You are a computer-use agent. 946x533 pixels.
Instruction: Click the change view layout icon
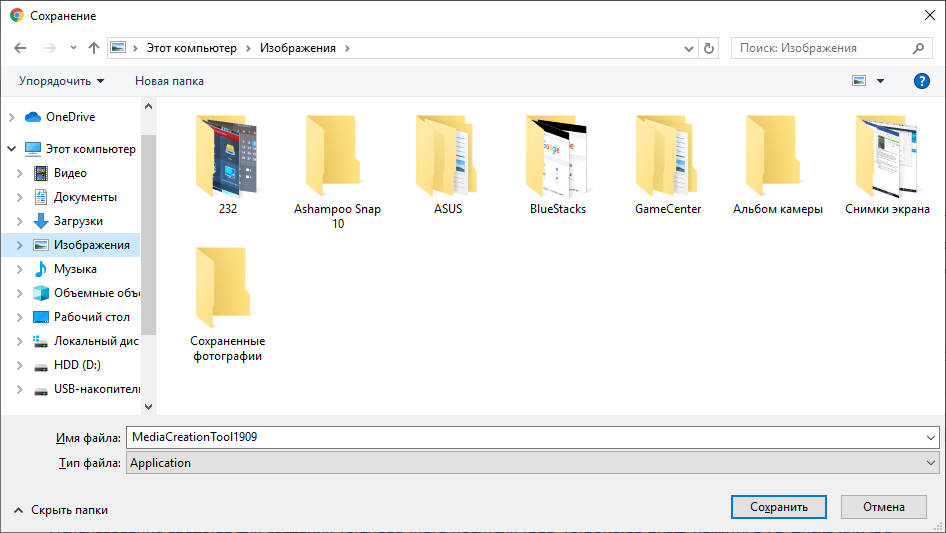point(859,81)
